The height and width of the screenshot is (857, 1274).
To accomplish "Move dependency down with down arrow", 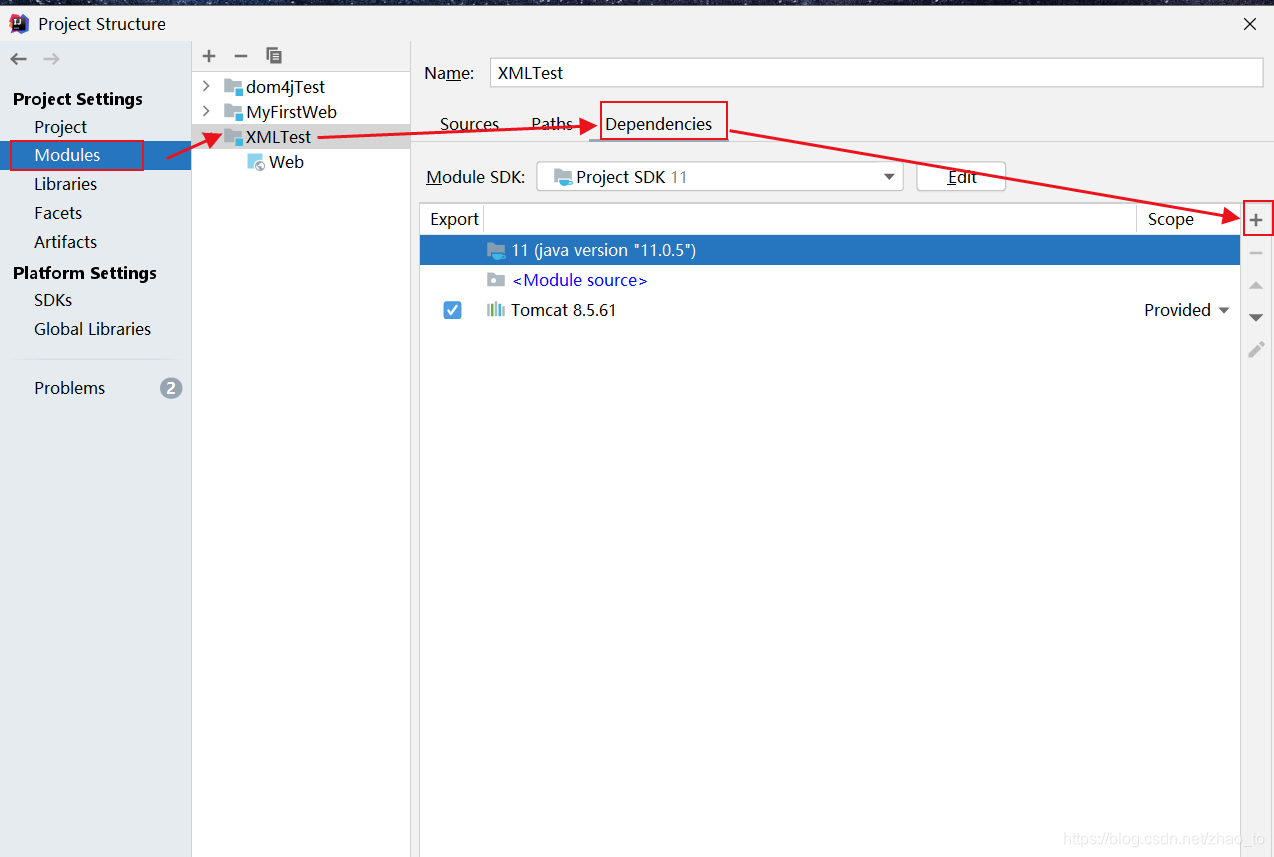I will (1257, 318).
